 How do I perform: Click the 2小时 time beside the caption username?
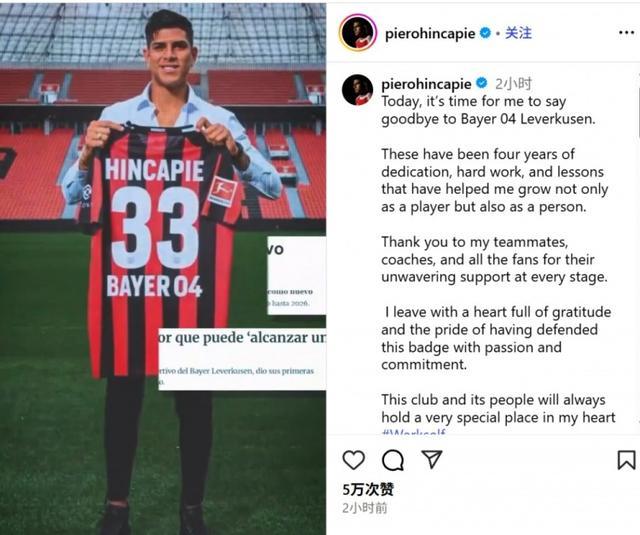pos(513,84)
